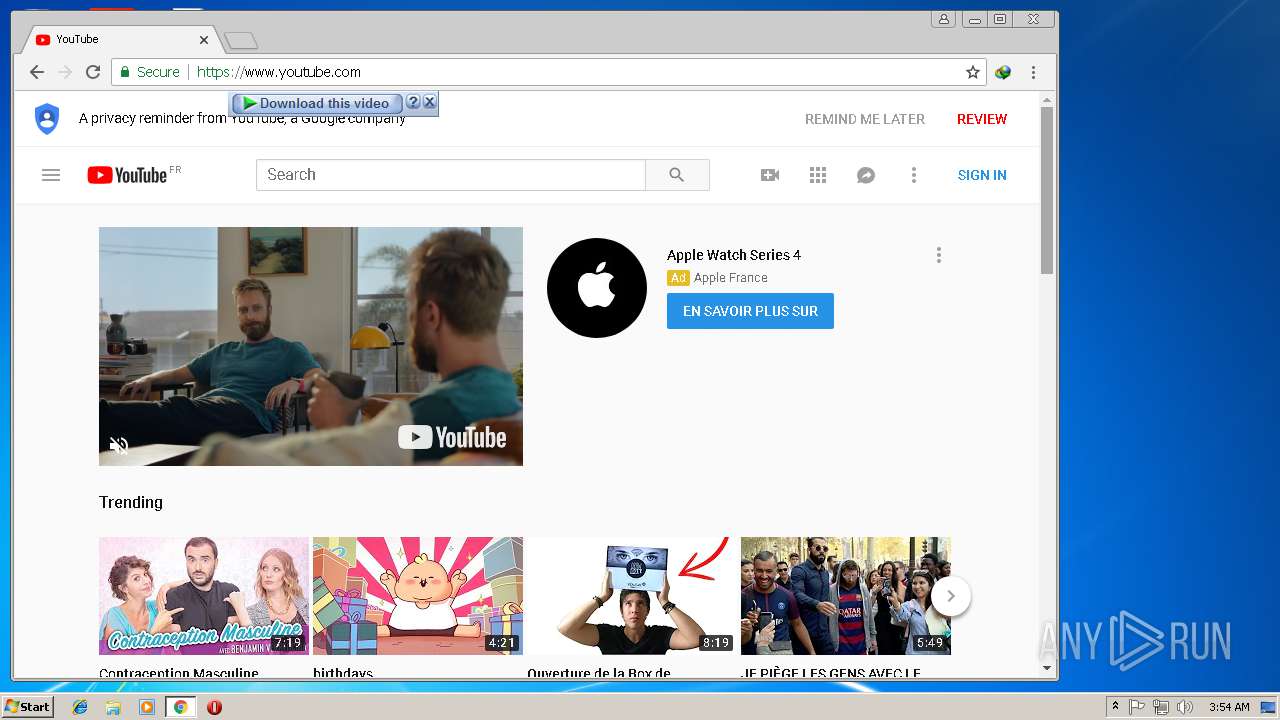
Task: Open the YouTube settings three-dot menu
Action: (x=913, y=175)
